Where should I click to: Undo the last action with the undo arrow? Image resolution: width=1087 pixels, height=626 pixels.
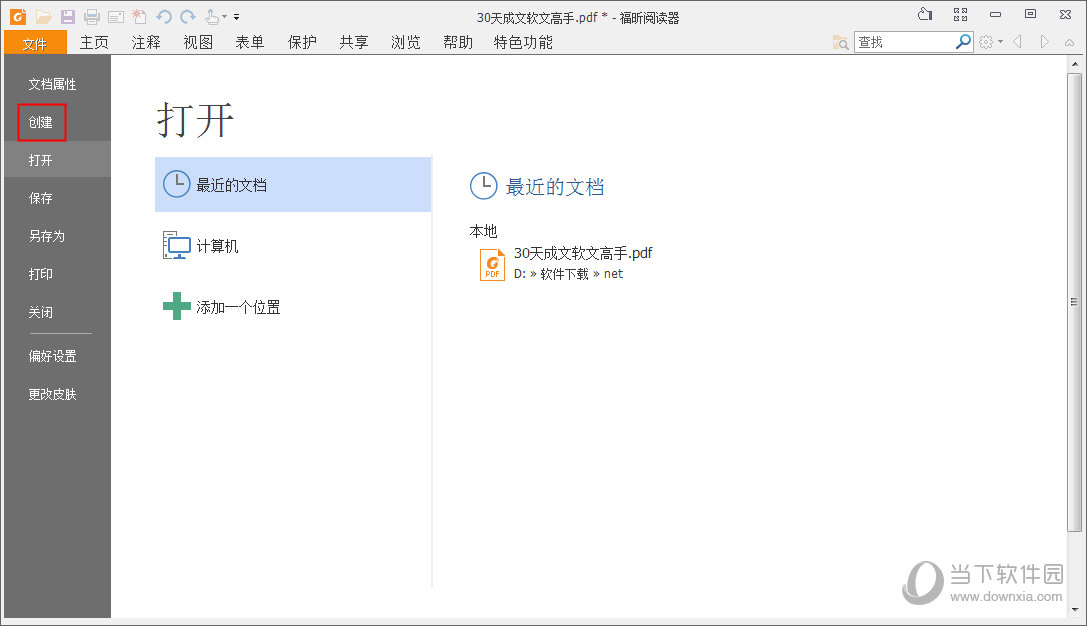coord(162,16)
